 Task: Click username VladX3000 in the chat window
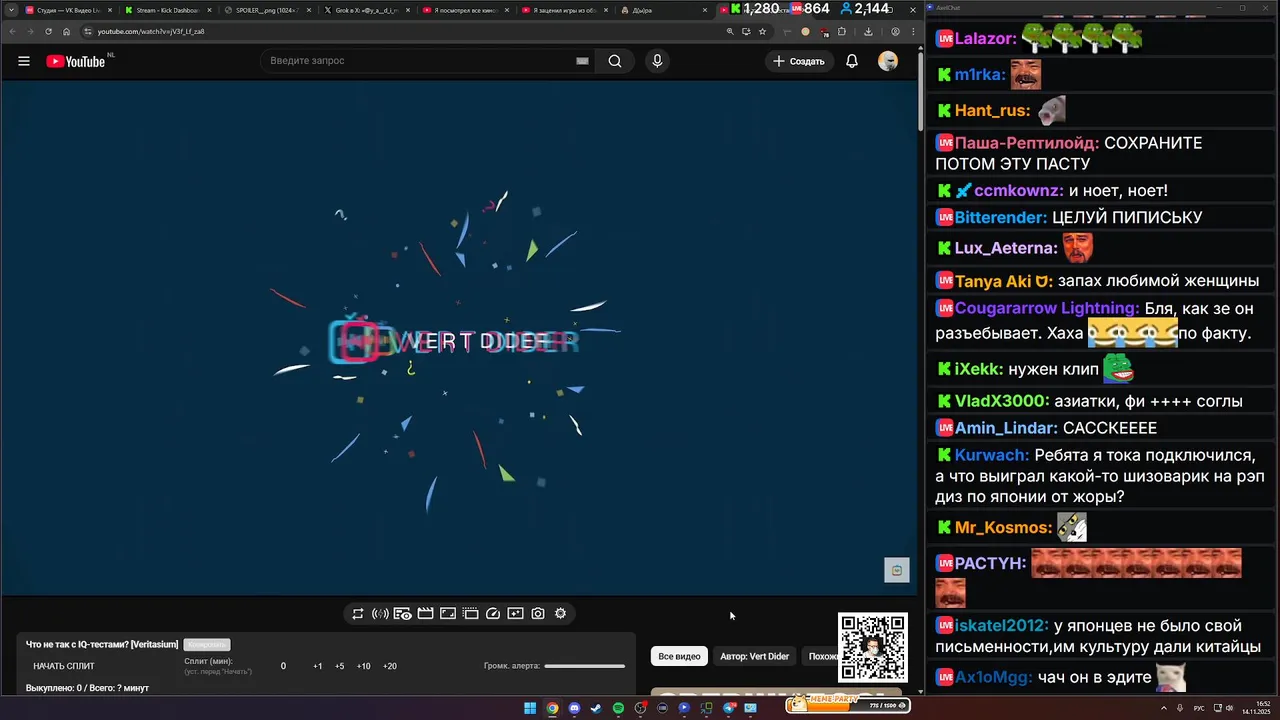click(1002, 401)
